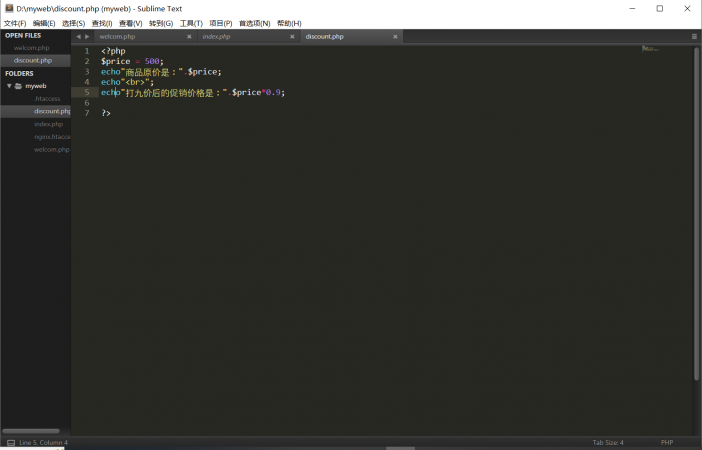Toggle sidebar via status bar icon

(11, 442)
